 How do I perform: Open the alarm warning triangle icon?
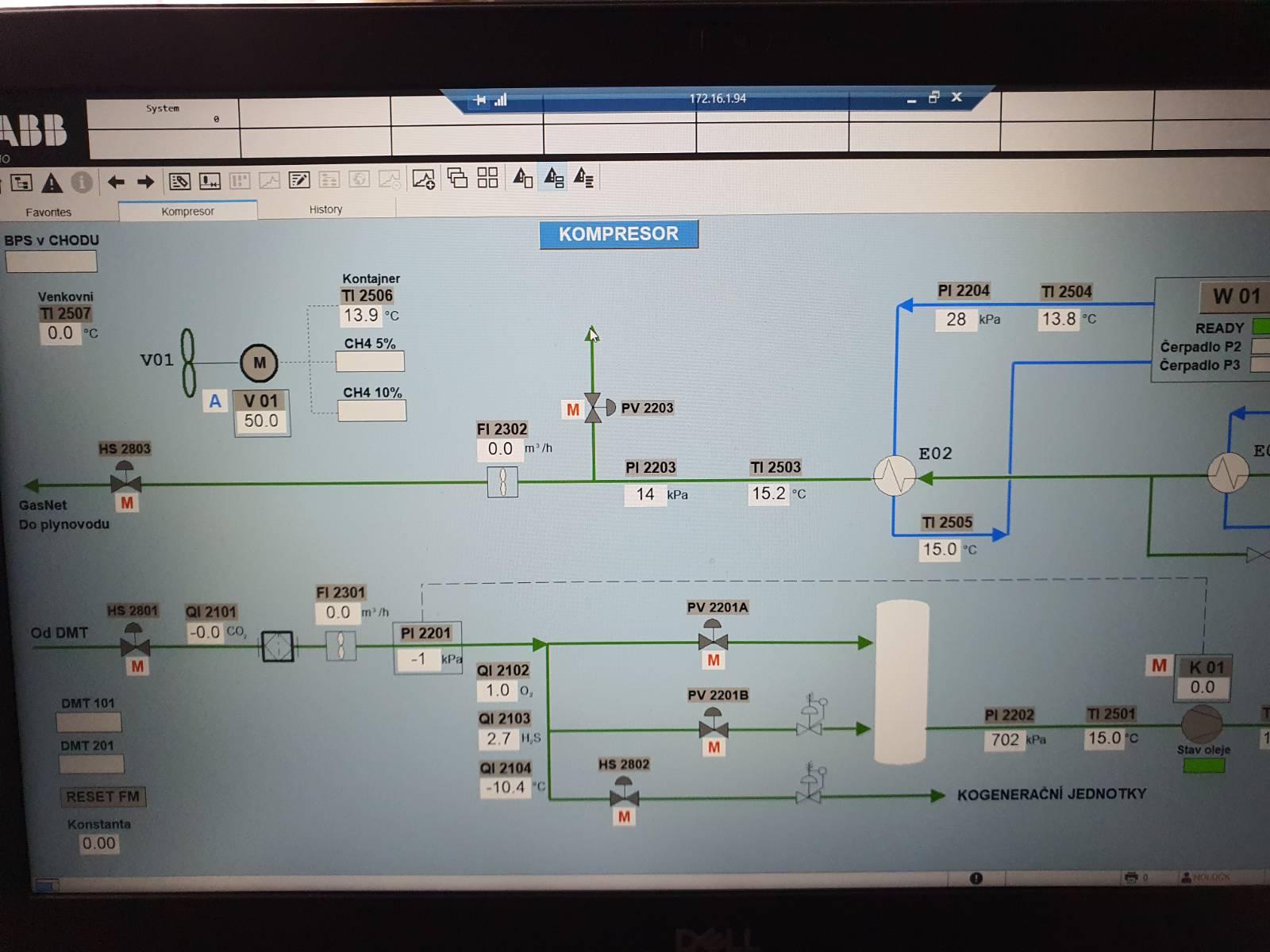click(x=52, y=182)
